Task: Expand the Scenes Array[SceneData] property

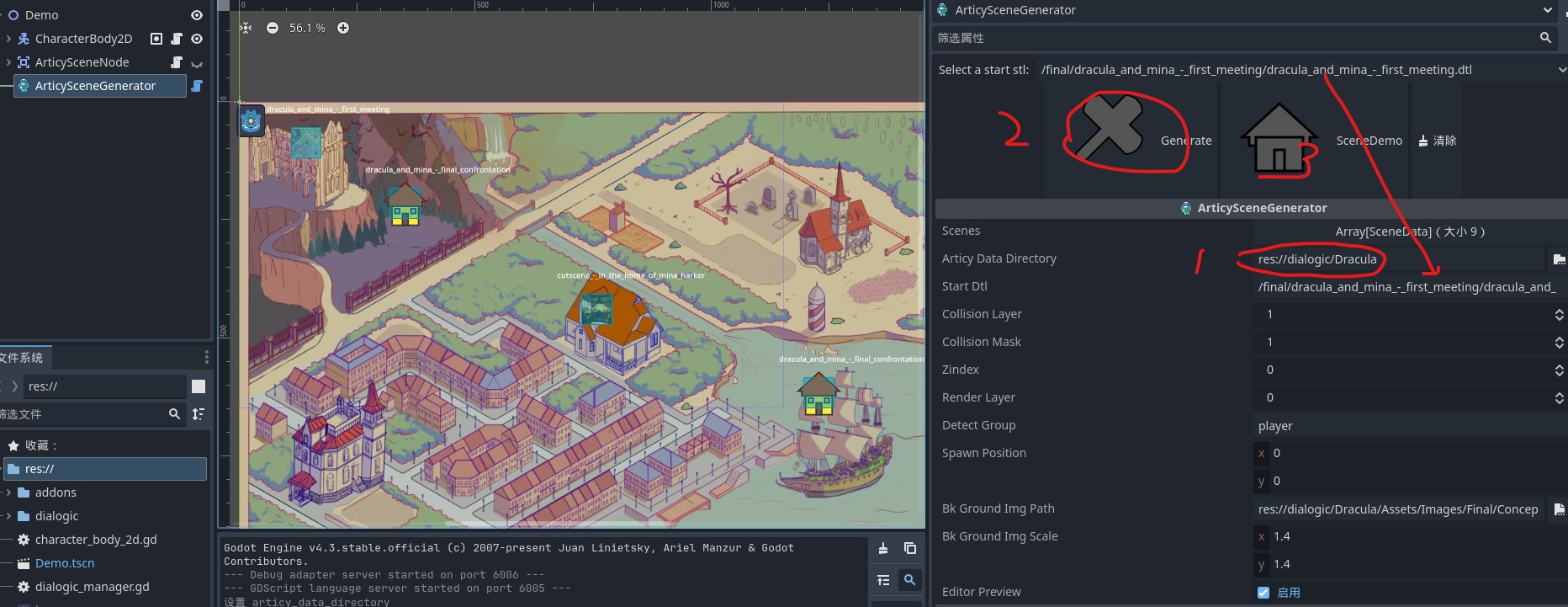Action: pos(1410,232)
